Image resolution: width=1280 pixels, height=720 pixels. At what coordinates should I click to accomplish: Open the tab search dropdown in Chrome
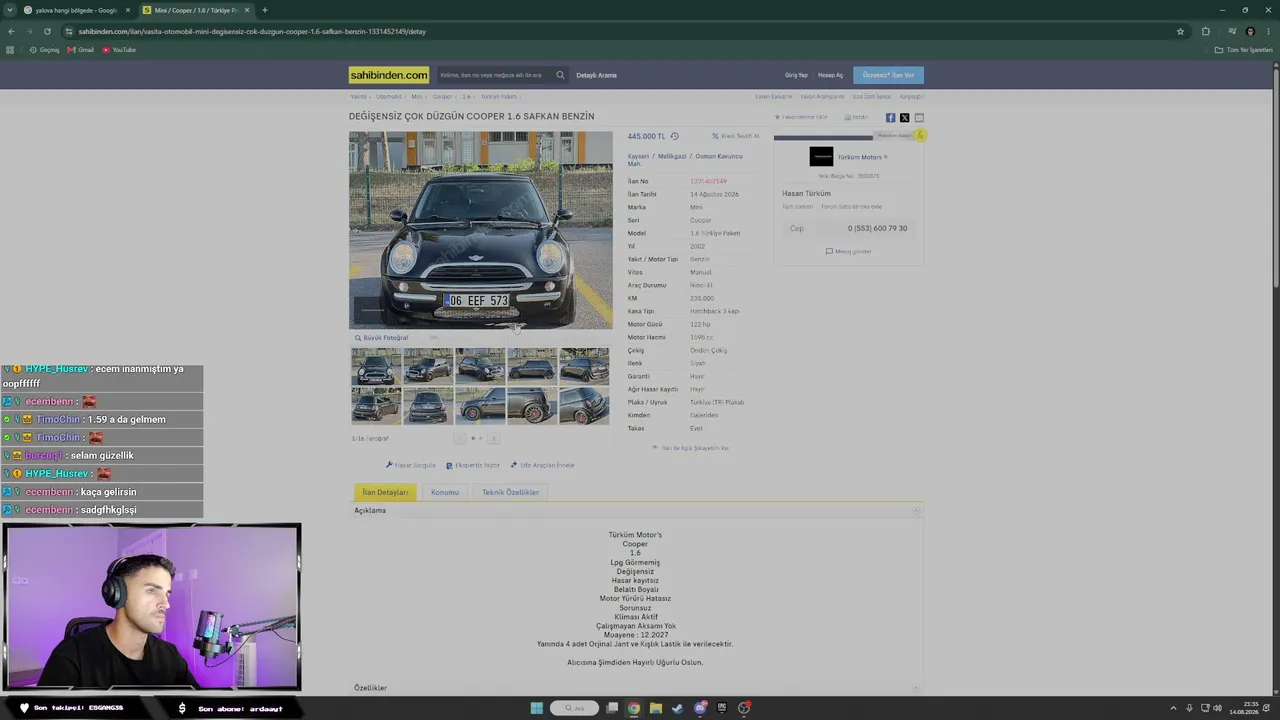click(x=11, y=10)
